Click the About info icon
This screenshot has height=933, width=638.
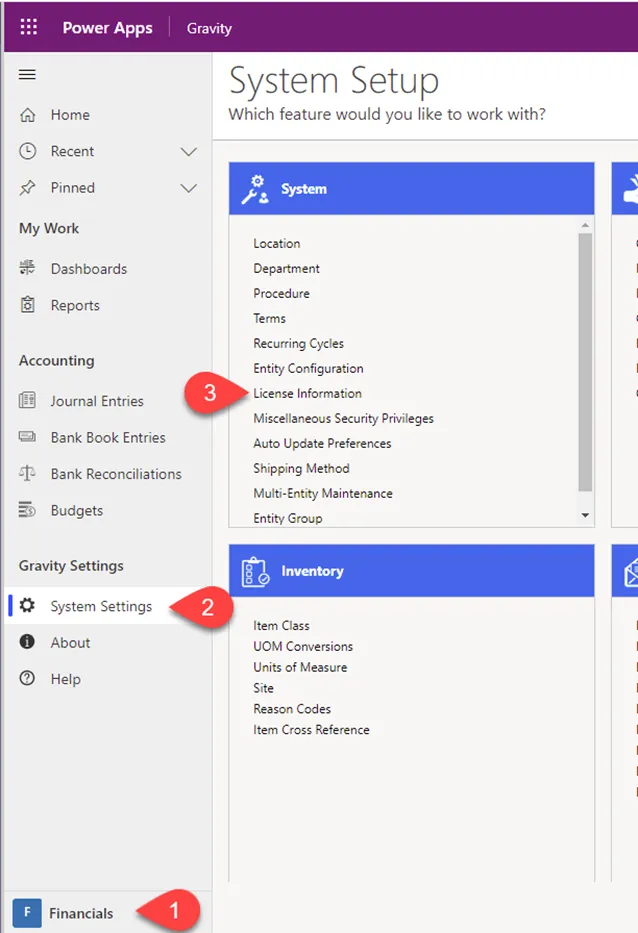click(27, 641)
